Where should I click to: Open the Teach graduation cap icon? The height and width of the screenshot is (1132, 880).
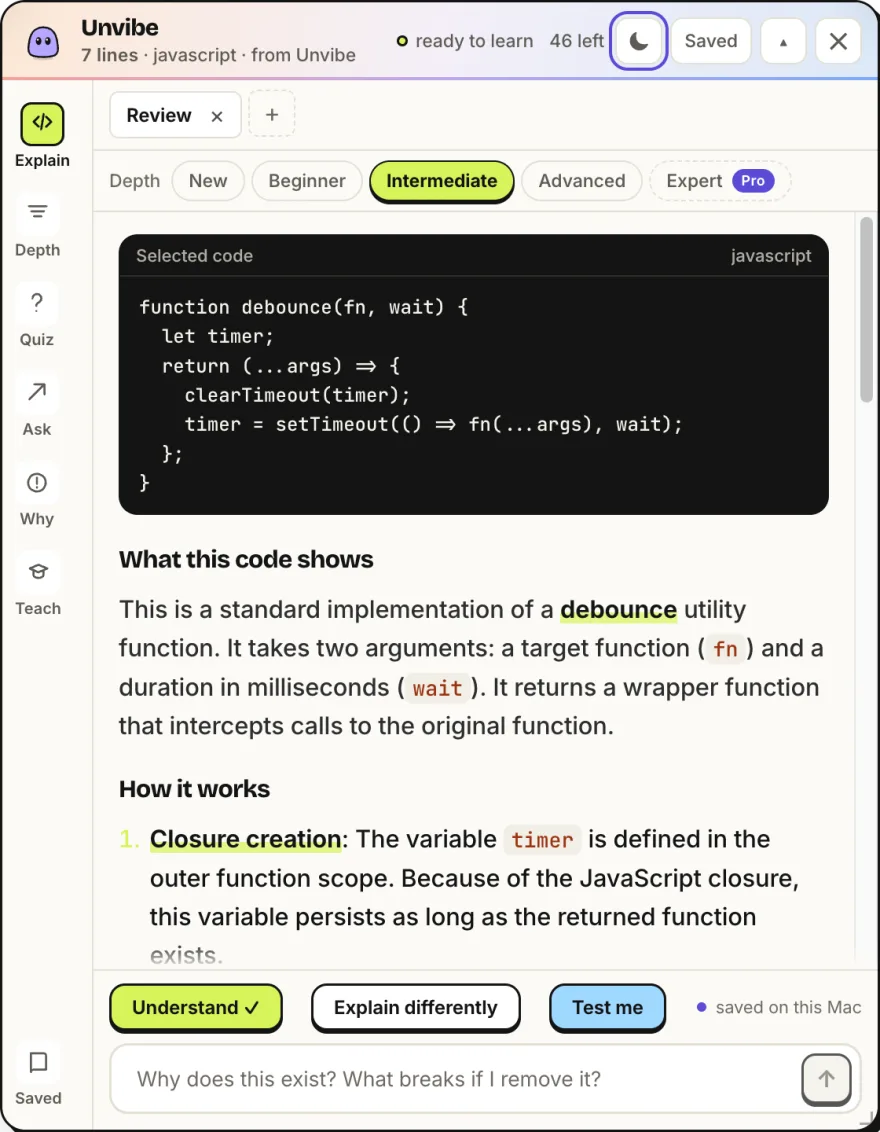[38, 572]
